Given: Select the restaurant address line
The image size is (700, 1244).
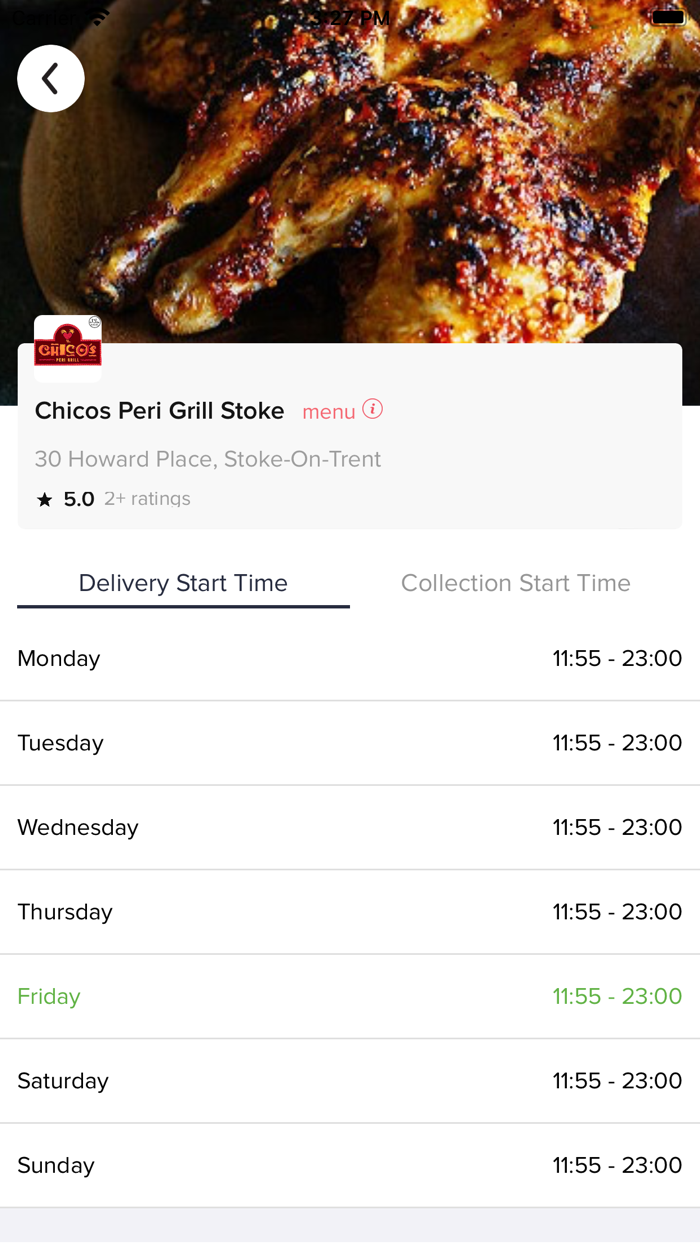Looking at the screenshot, I should (x=208, y=459).
